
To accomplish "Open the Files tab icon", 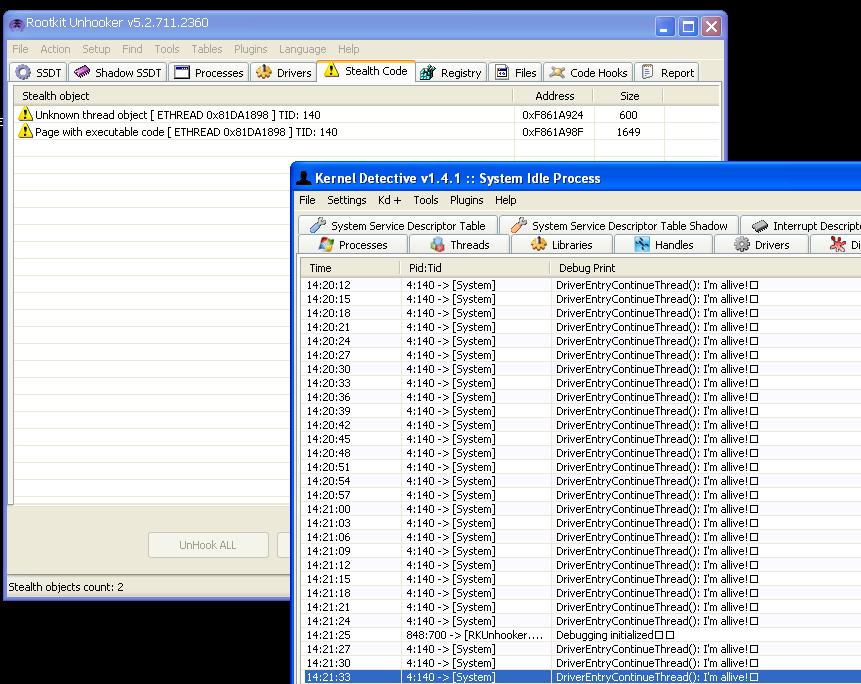I will click(503, 72).
